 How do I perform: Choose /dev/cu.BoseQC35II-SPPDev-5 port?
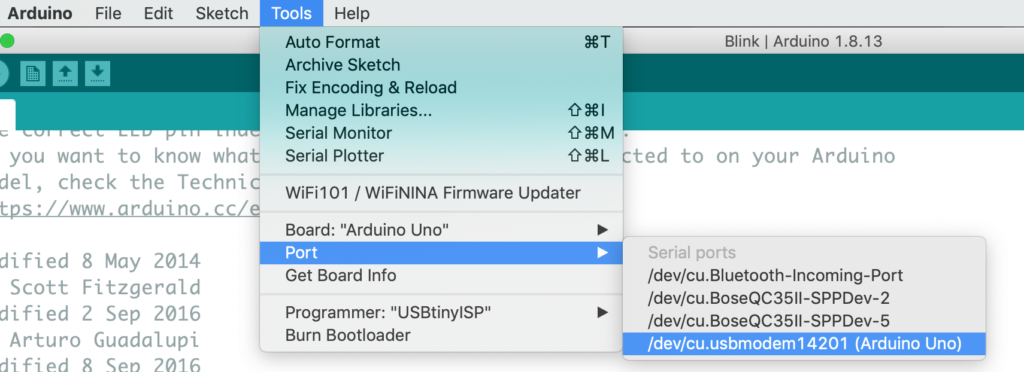tap(804, 321)
